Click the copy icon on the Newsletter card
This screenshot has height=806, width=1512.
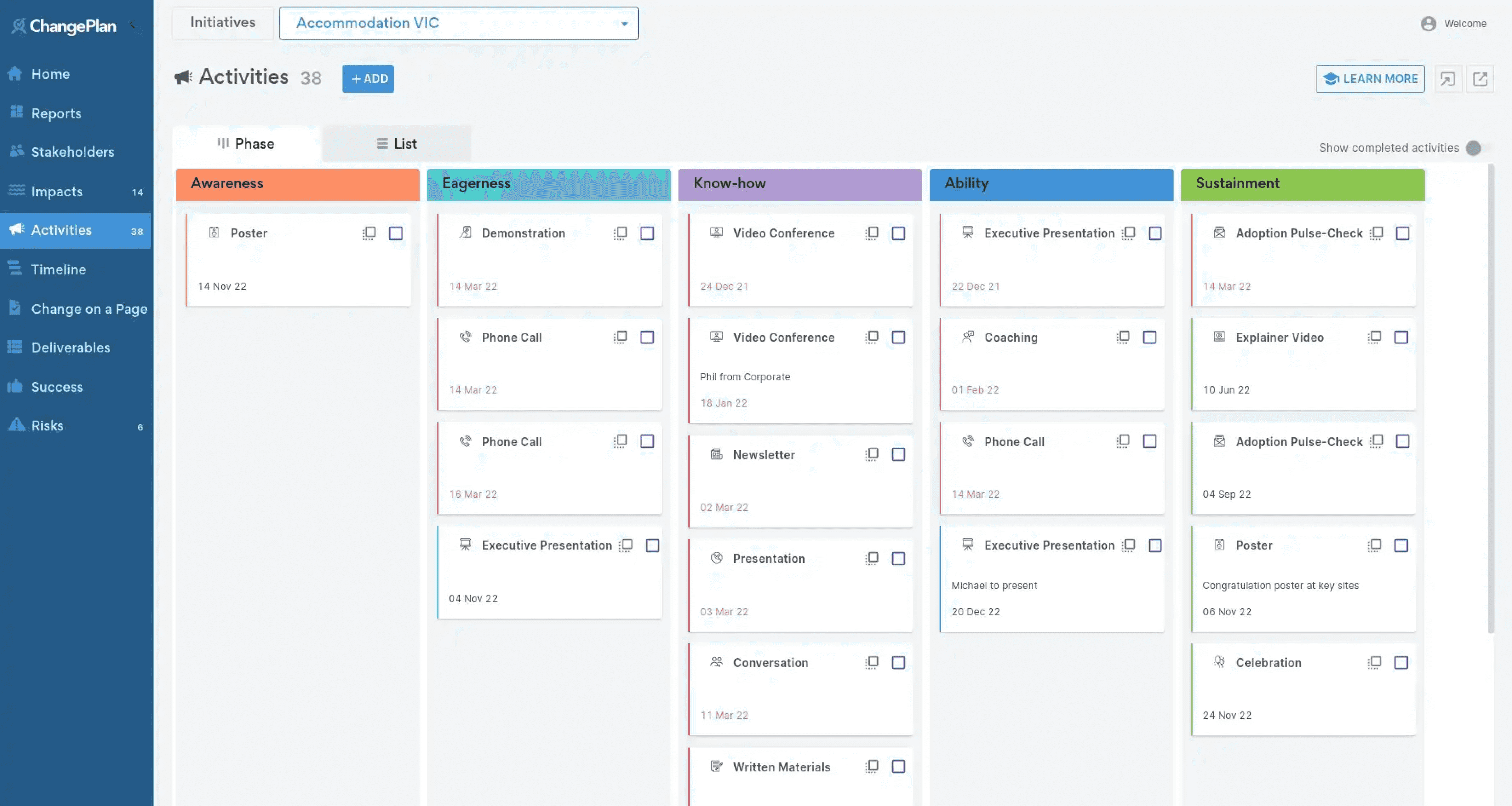(x=872, y=454)
